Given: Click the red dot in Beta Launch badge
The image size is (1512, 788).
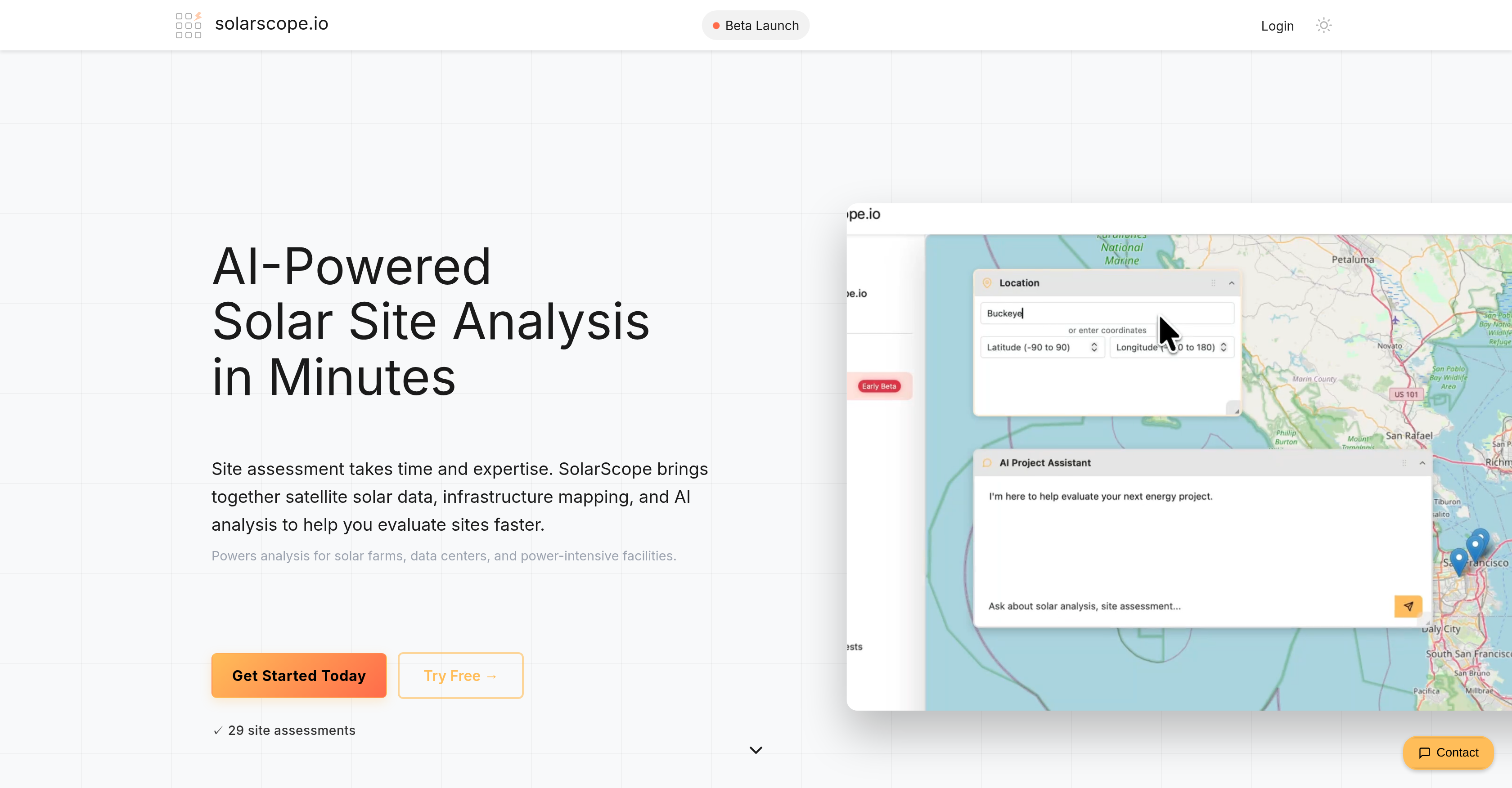Looking at the screenshot, I should coord(716,26).
